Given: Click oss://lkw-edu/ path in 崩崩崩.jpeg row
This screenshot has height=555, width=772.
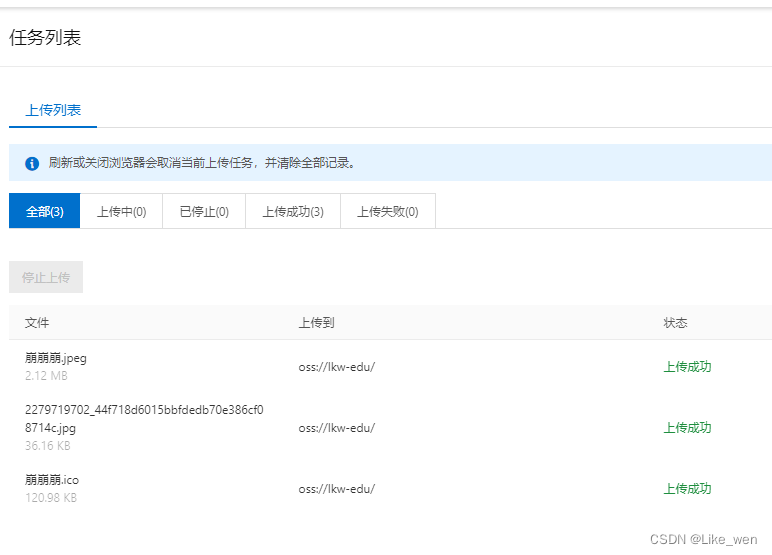Looking at the screenshot, I should 337,367.
